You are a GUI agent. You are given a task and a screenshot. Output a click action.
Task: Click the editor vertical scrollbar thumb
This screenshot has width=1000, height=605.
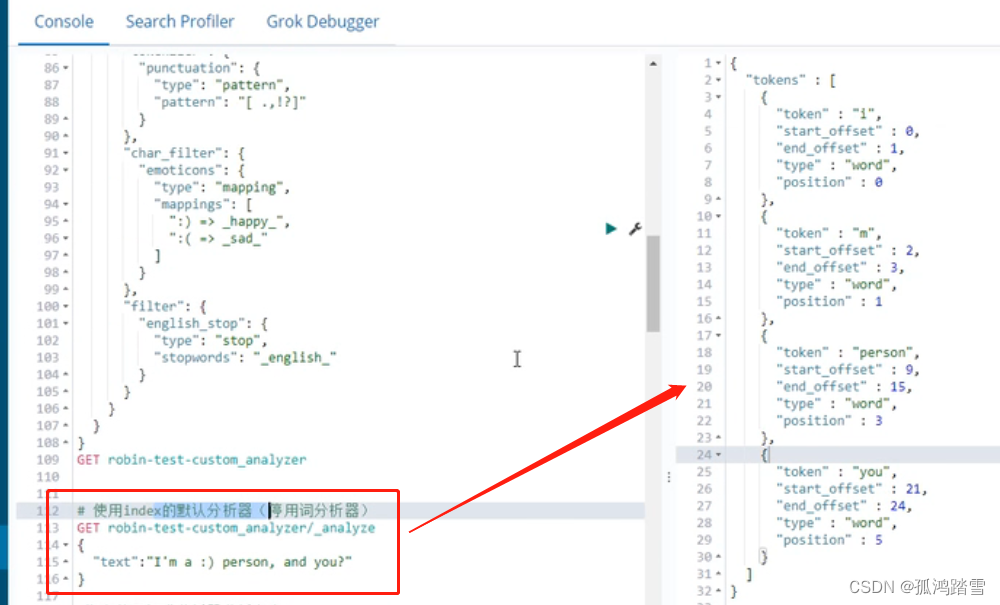[x=653, y=284]
